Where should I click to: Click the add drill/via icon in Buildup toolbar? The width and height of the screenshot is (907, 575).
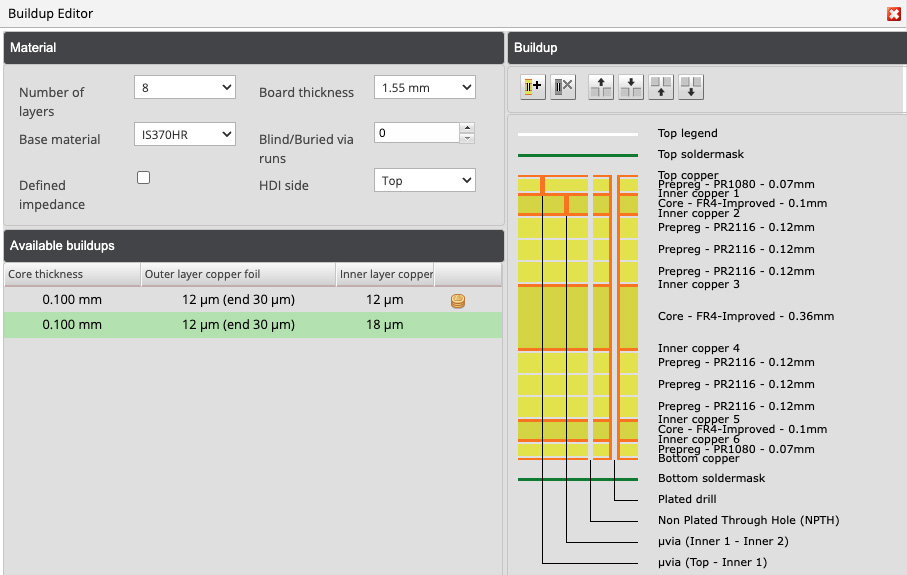[532, 87]
